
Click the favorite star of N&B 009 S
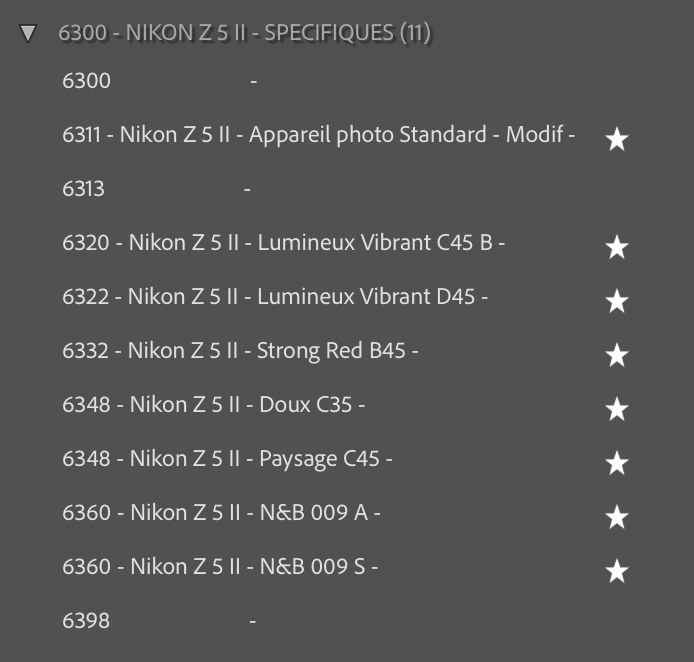(x=617, y=572)
